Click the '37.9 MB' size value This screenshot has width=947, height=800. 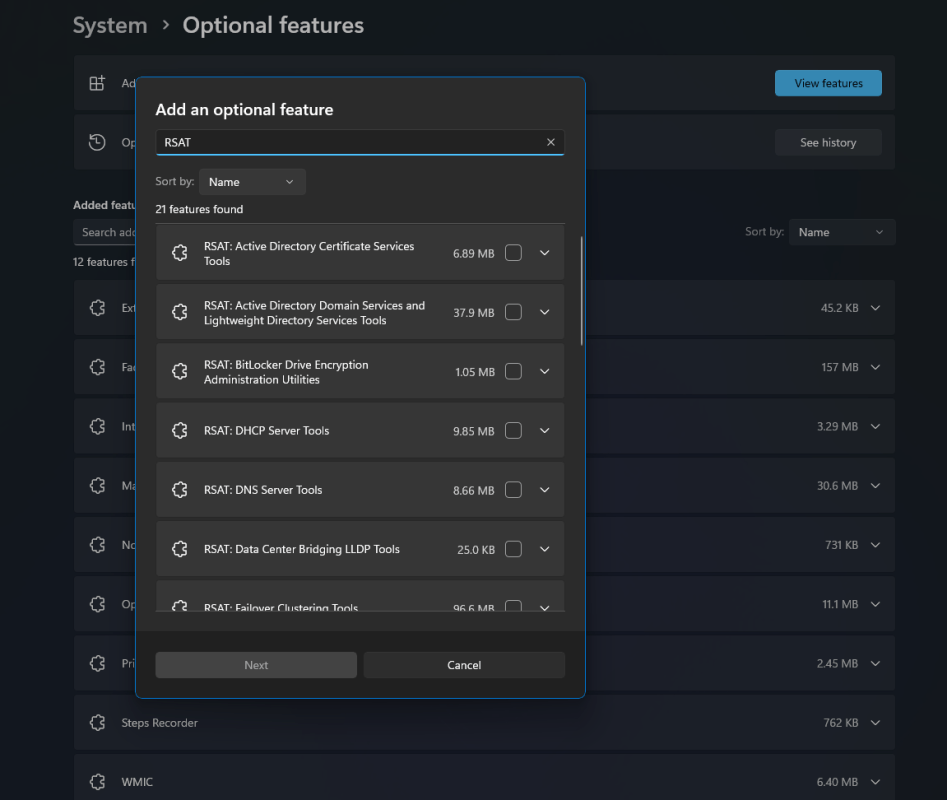[474, 313]
